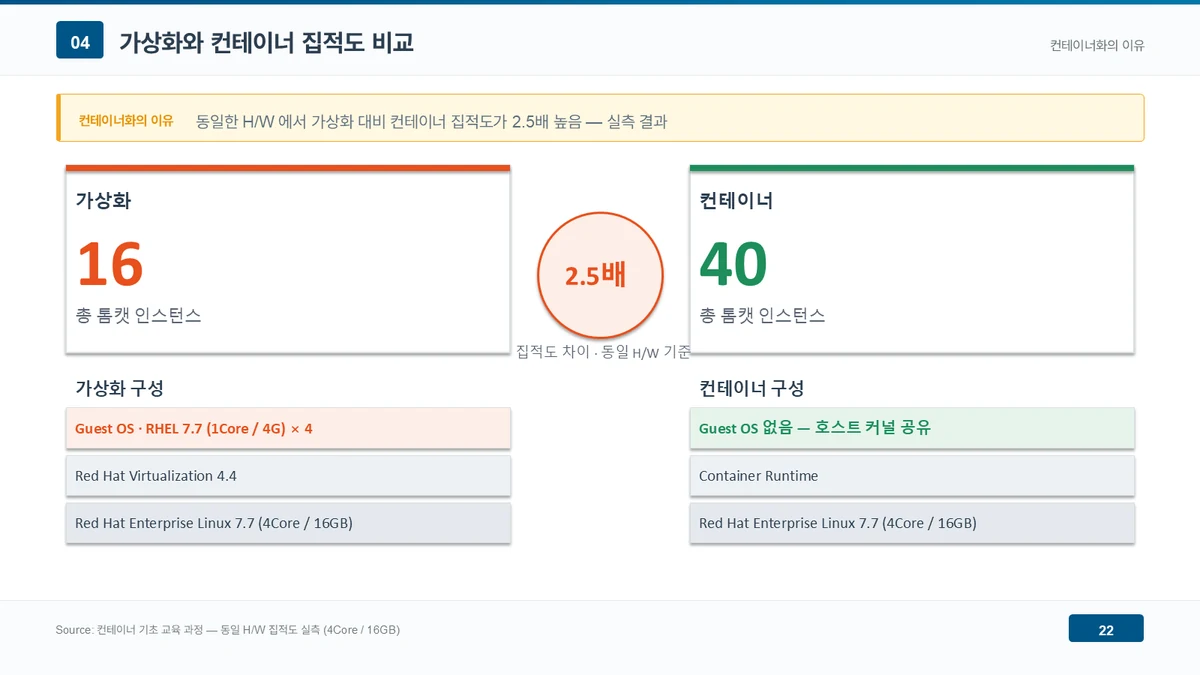Click the "가상화" card heading
The height and width of the screenshot is (675, 1200).
pyautogui.click(x=103, y=200)
